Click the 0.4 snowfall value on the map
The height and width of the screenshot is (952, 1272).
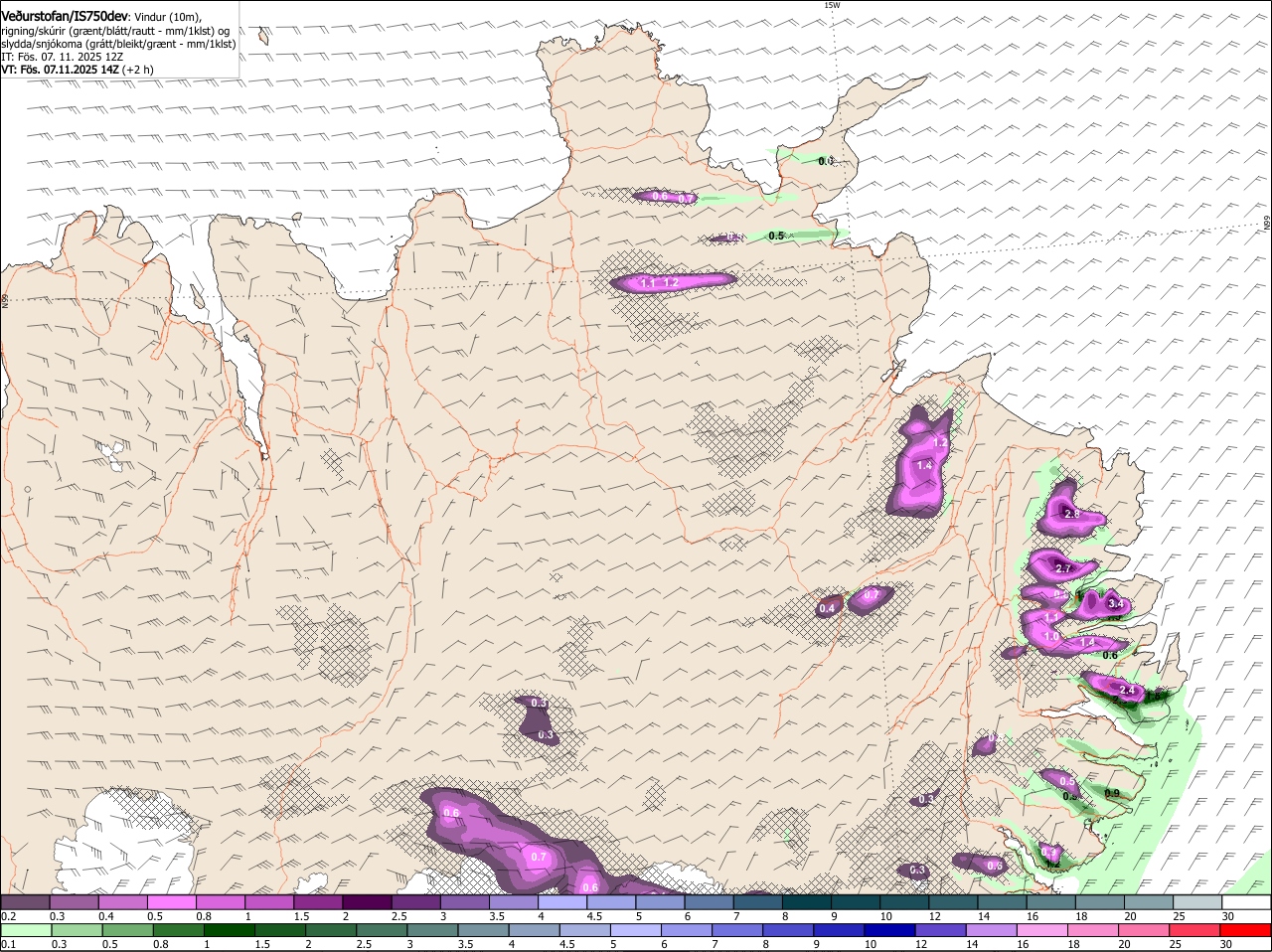(x=827, y=608)
